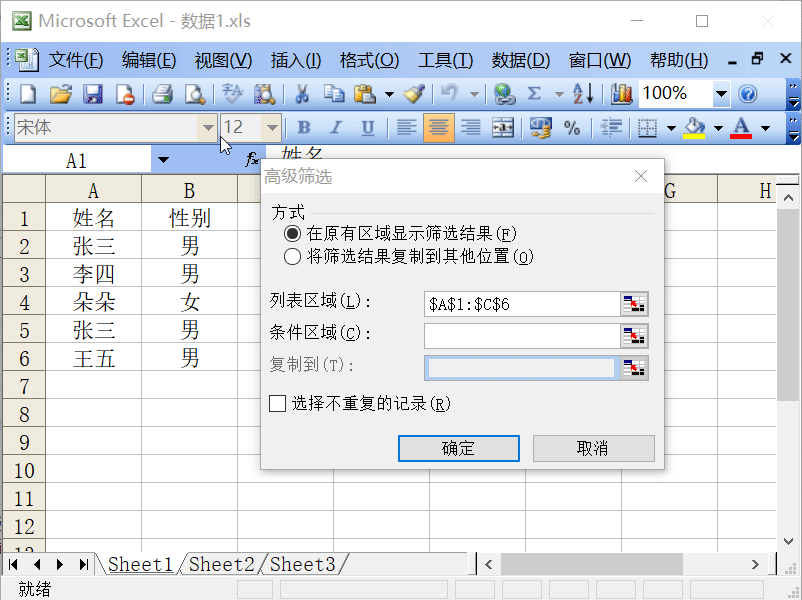
Task: Select radio 在原有区域显示筛选结果
Action: (x=291, y=233)
